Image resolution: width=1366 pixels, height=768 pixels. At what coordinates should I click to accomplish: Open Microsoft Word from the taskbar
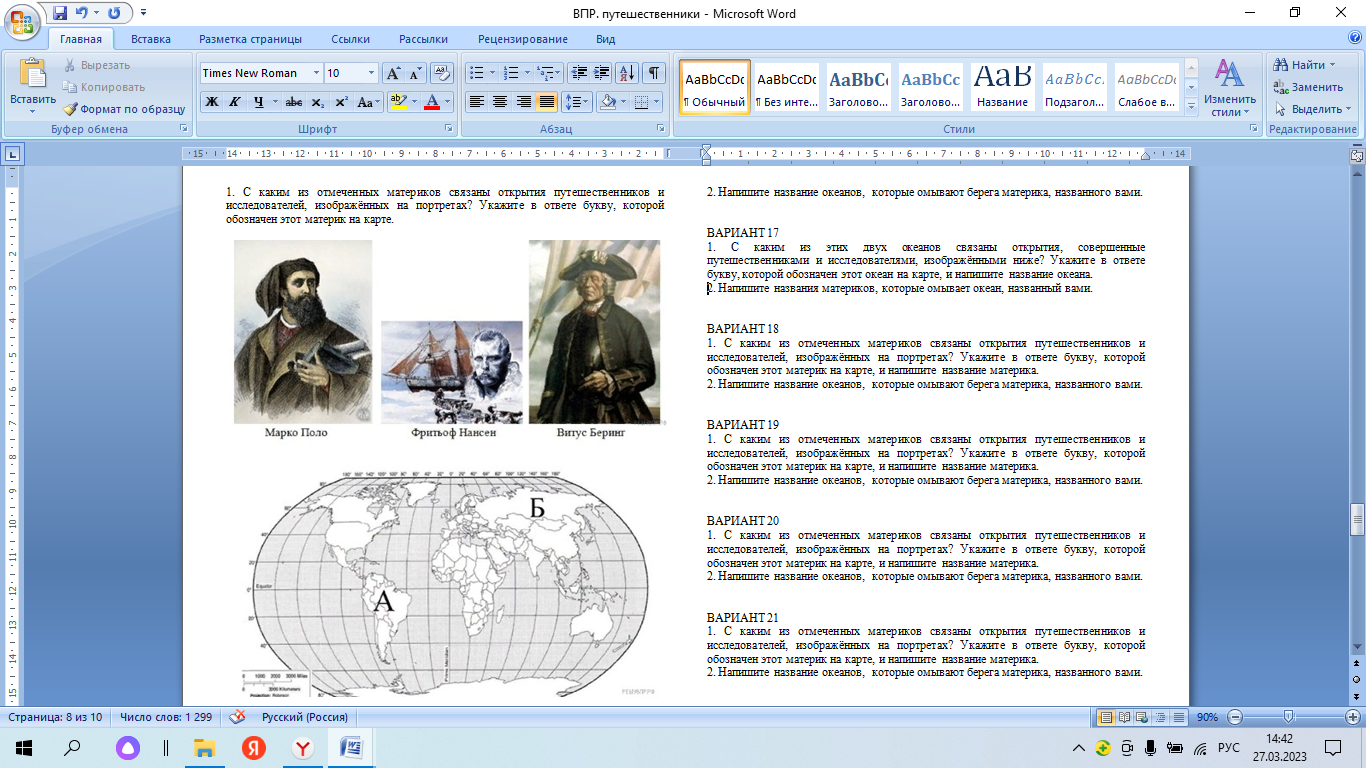point(352,747)
